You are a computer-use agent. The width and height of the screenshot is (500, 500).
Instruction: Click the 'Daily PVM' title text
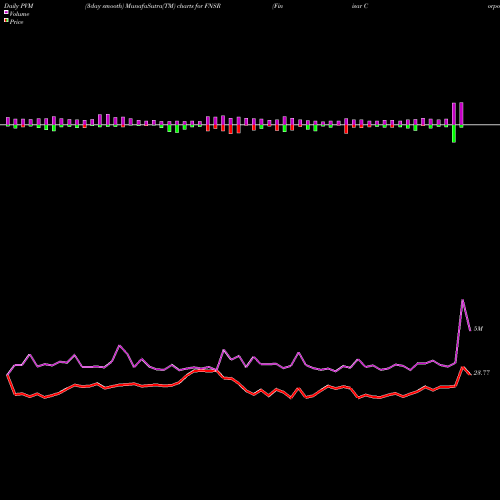(19, 6)
